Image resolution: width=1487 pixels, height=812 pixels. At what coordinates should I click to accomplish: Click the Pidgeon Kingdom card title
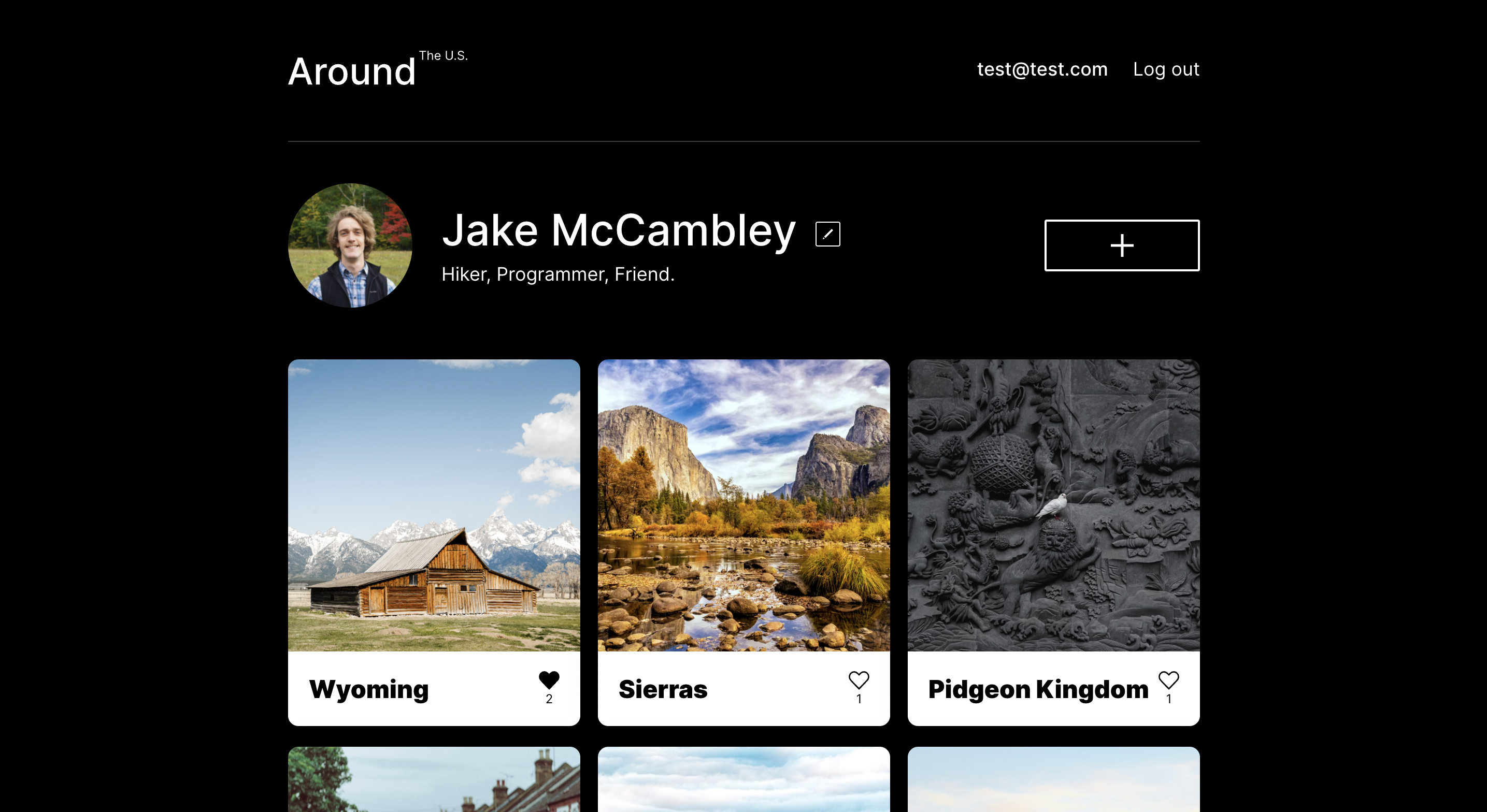(1037, 689)
